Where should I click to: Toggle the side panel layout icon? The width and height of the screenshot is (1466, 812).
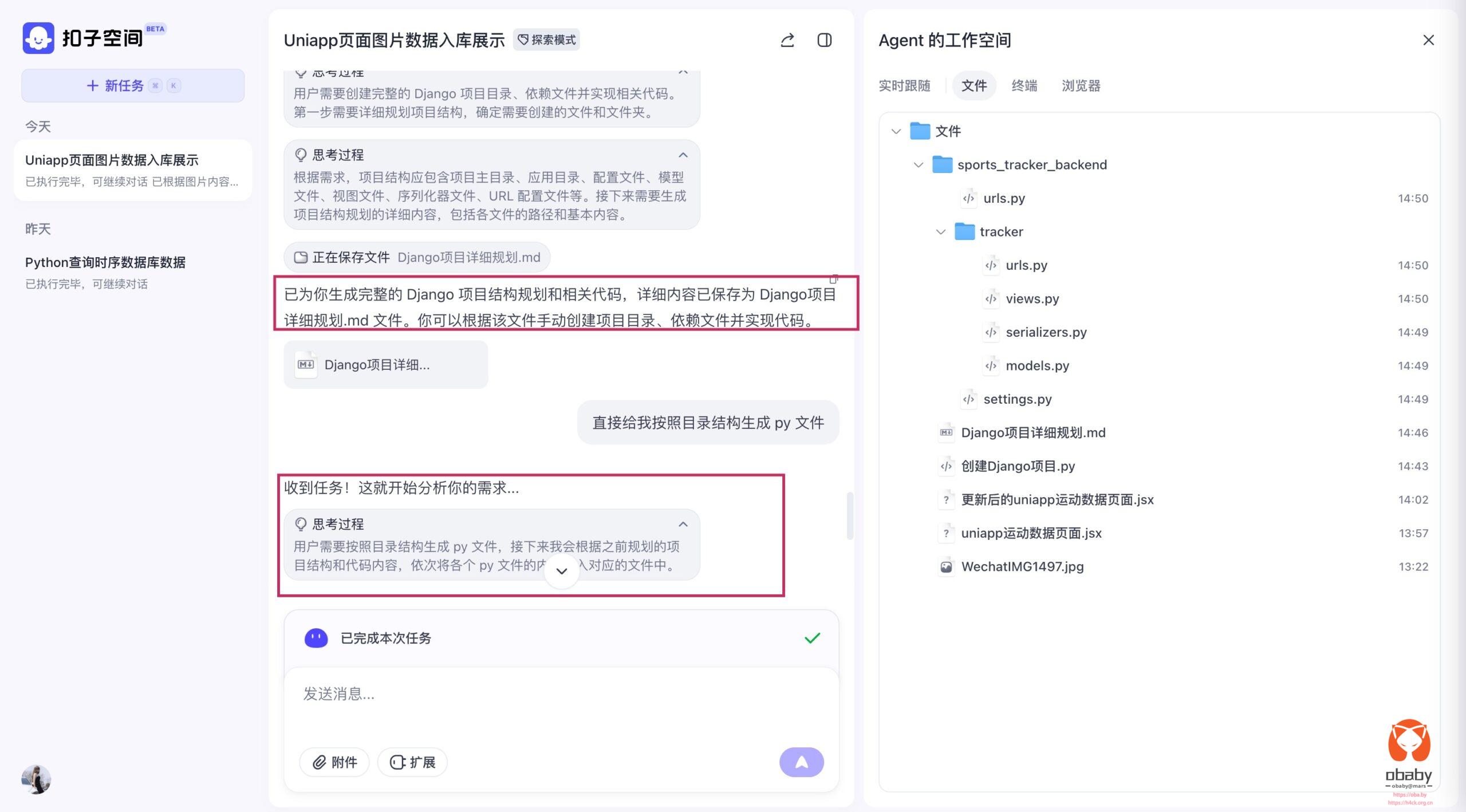pos(824,40)
